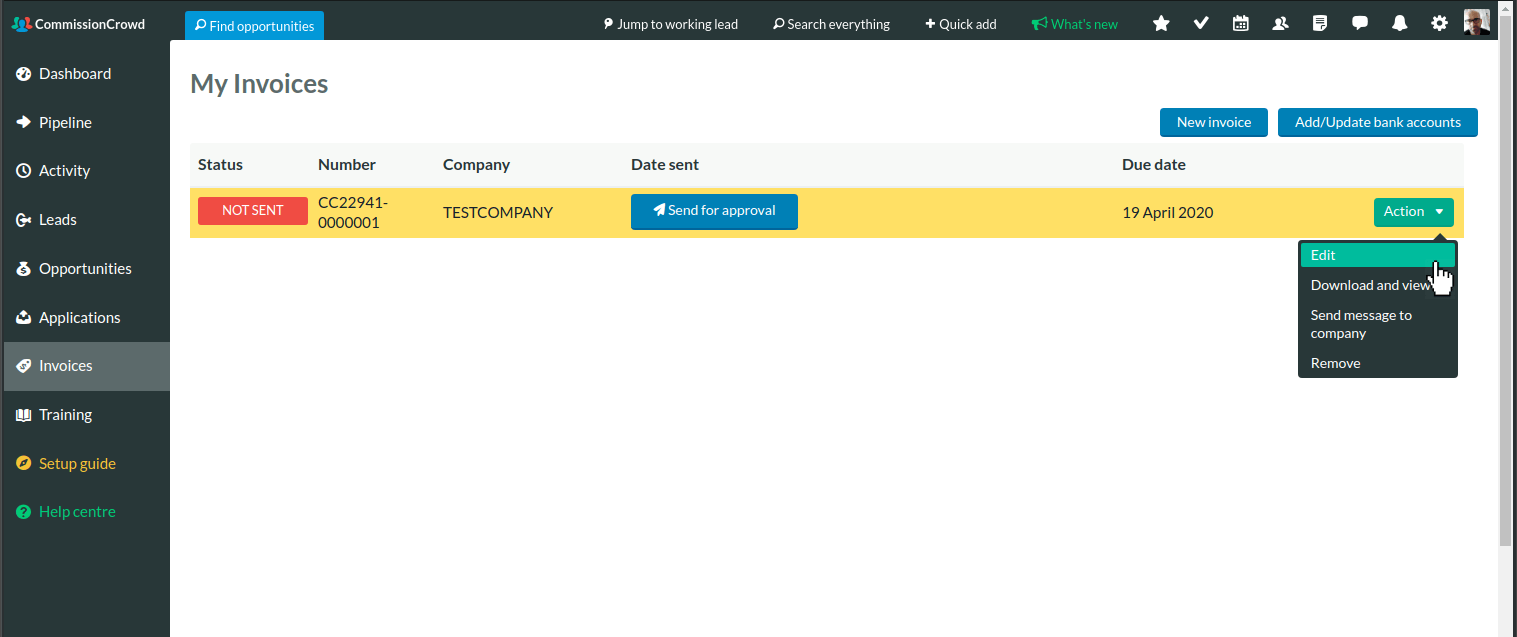The width and height of the screenshot is (1517, 637).
Task: Choose Remove from the Action menu
Action: tap(1336, 363)
